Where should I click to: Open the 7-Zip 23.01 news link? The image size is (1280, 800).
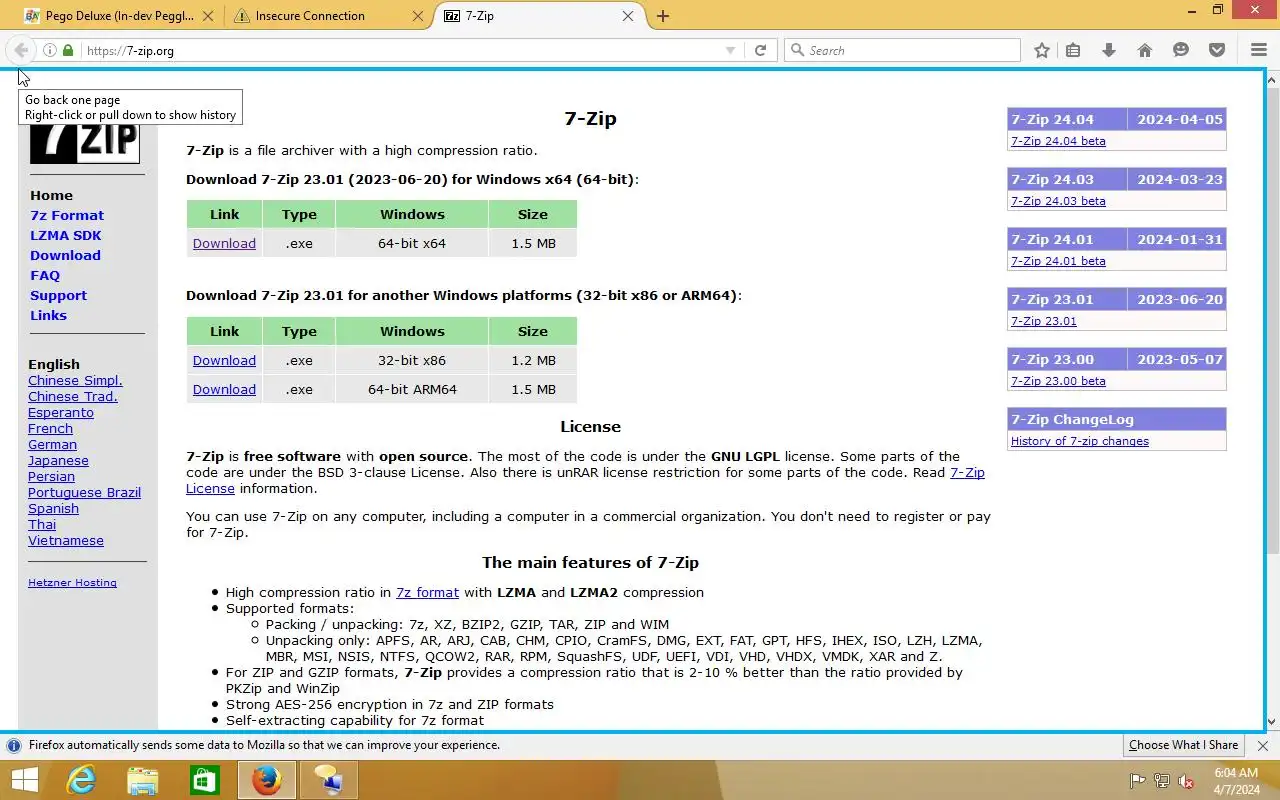point(1044,321)
